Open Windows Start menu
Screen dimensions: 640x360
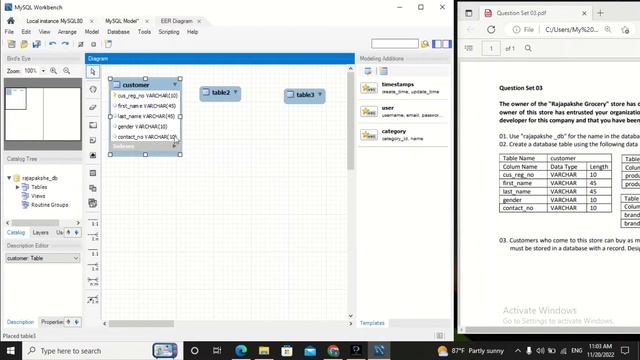pos(11,351)
